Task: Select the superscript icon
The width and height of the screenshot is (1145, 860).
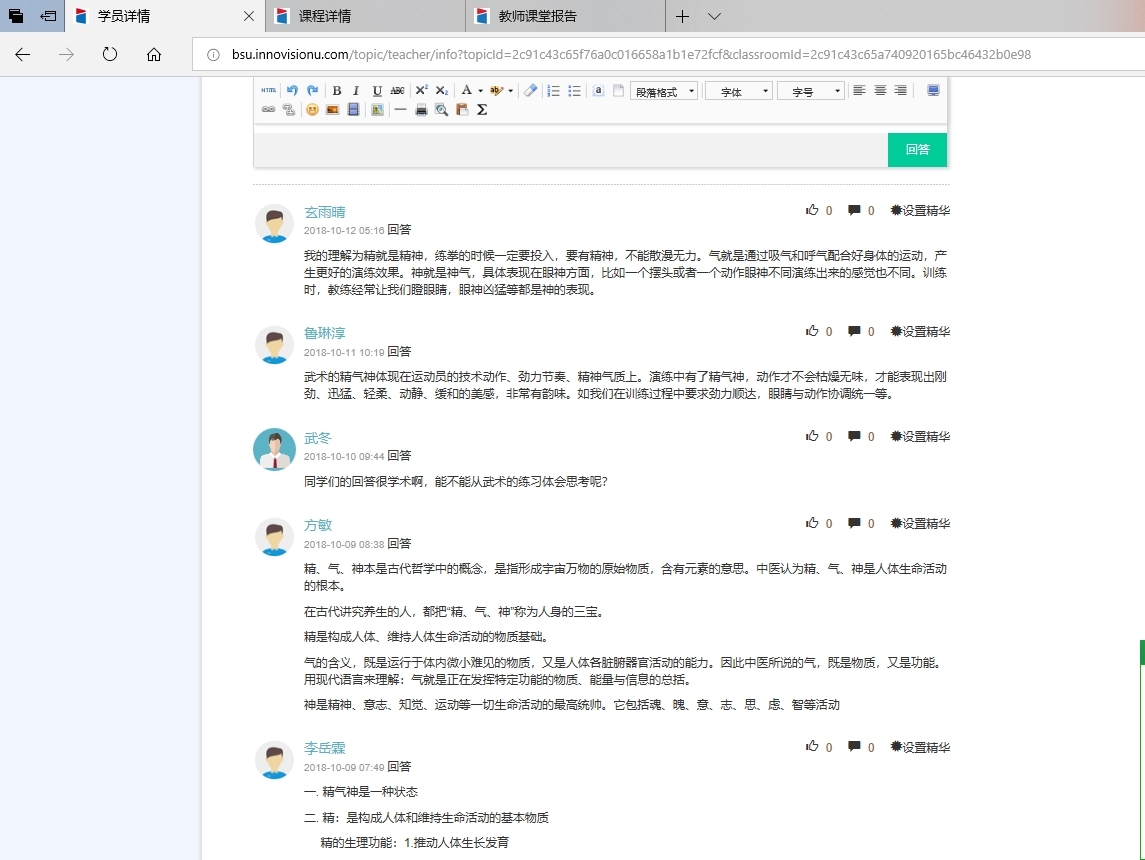Action: pyautogui.click(x=420, y=90)
